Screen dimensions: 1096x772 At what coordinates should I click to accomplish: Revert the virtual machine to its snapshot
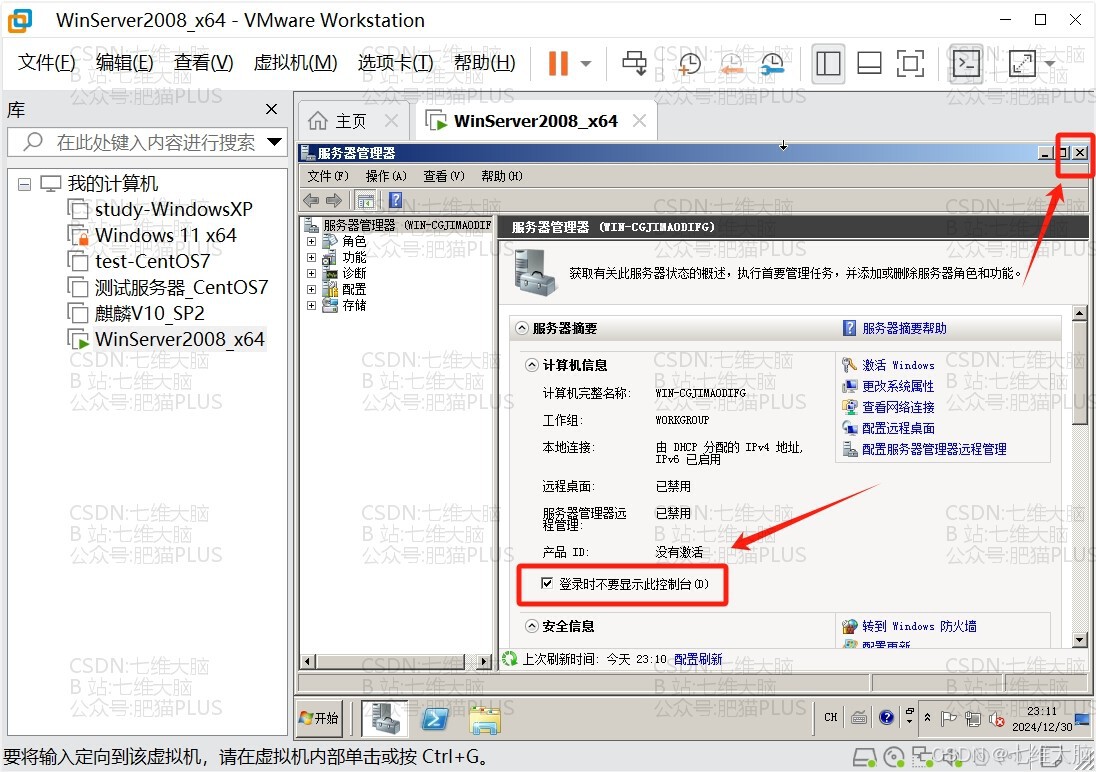(x=731, y=64)
